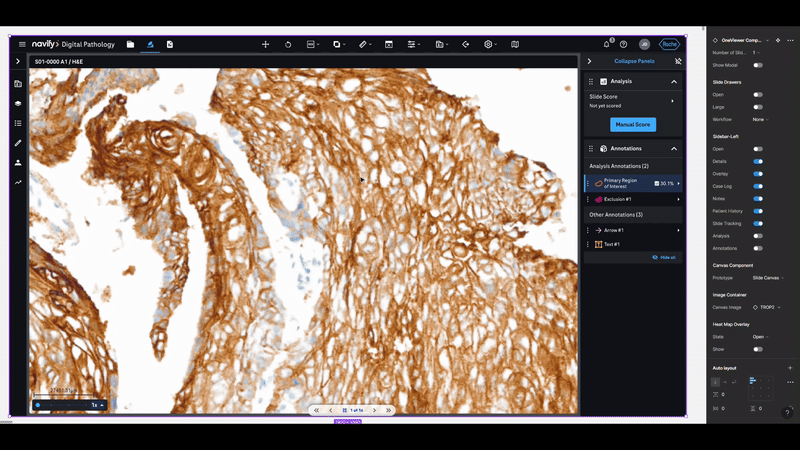Select the Text #1 annotation
Image resolution: width=800 pixels, height=450 pixels.
(633, 244)
